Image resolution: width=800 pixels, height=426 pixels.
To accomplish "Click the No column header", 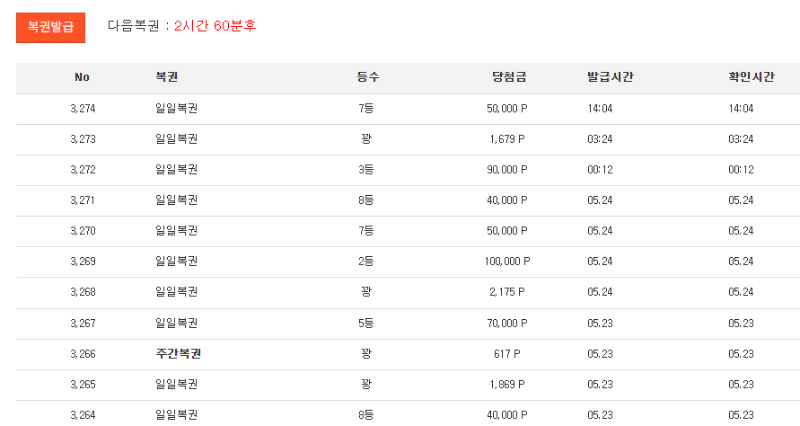I will pyautogui.click(x=82, y=77).
